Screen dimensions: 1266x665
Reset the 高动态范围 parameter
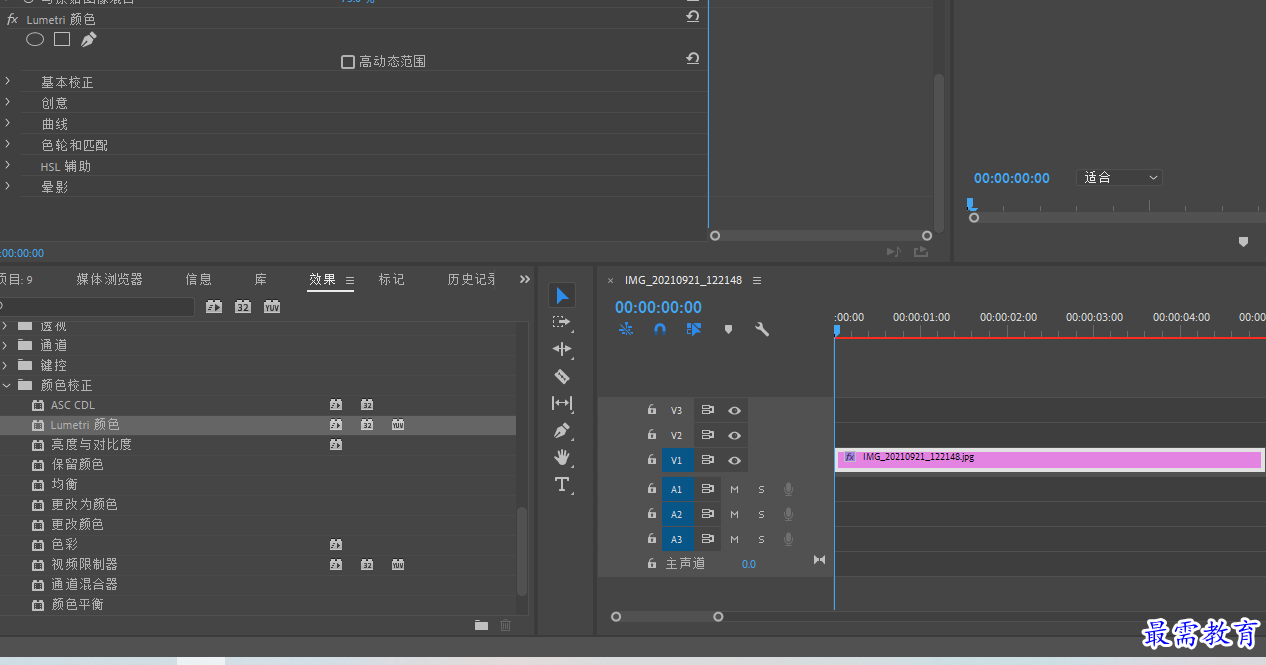(692, 59)
